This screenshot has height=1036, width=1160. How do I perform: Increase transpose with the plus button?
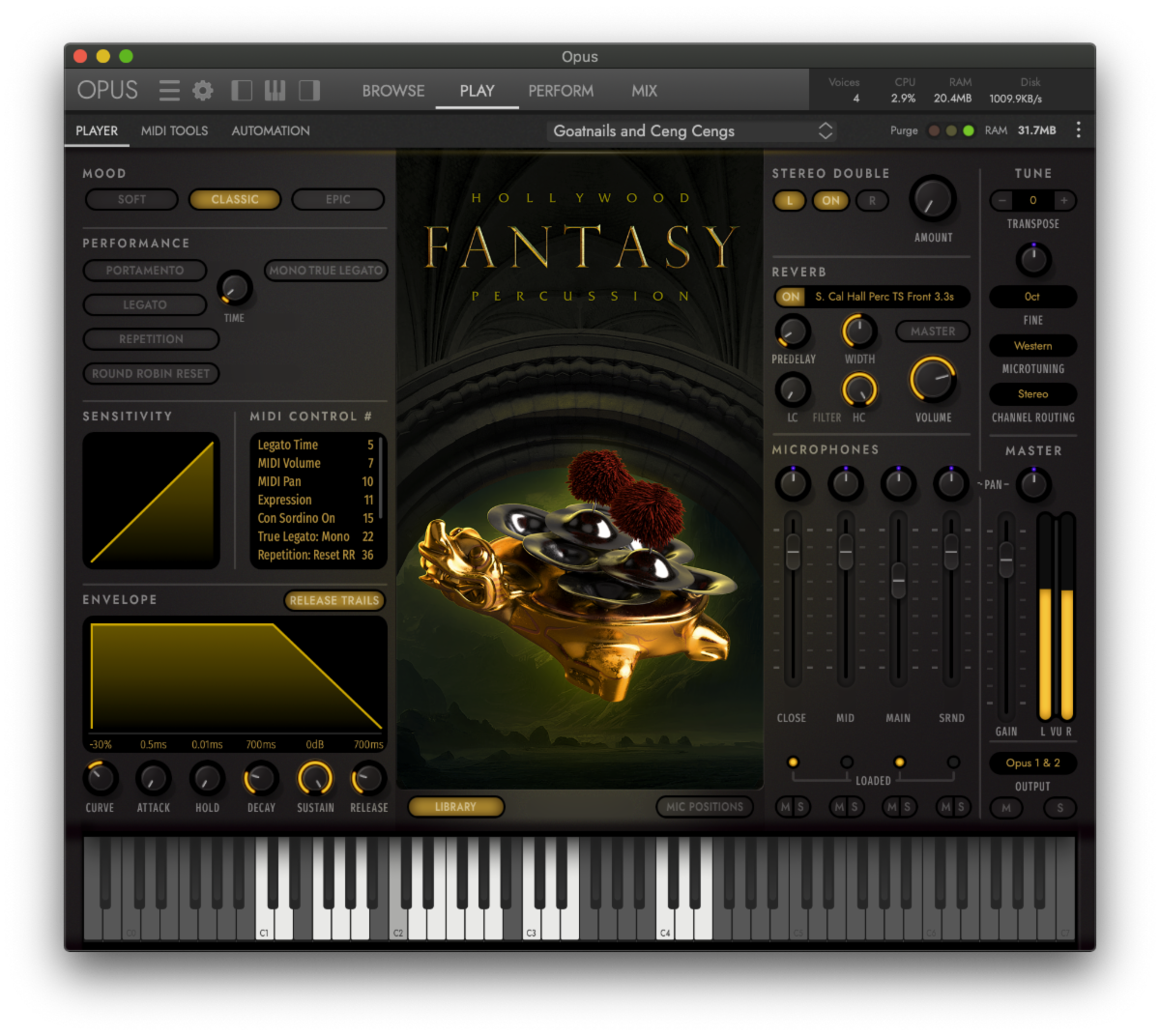click(x=1064, y=200)
